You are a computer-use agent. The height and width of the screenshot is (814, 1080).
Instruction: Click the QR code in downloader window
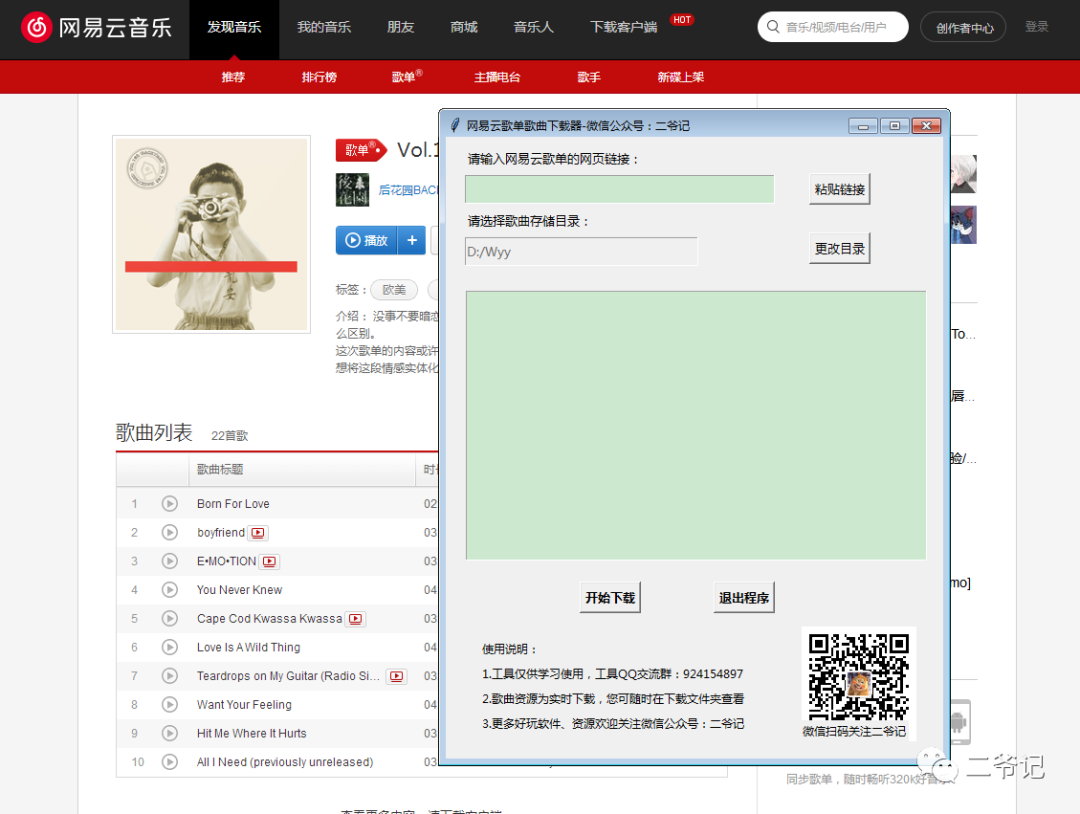pyautogui.click(x=858, y=677)
